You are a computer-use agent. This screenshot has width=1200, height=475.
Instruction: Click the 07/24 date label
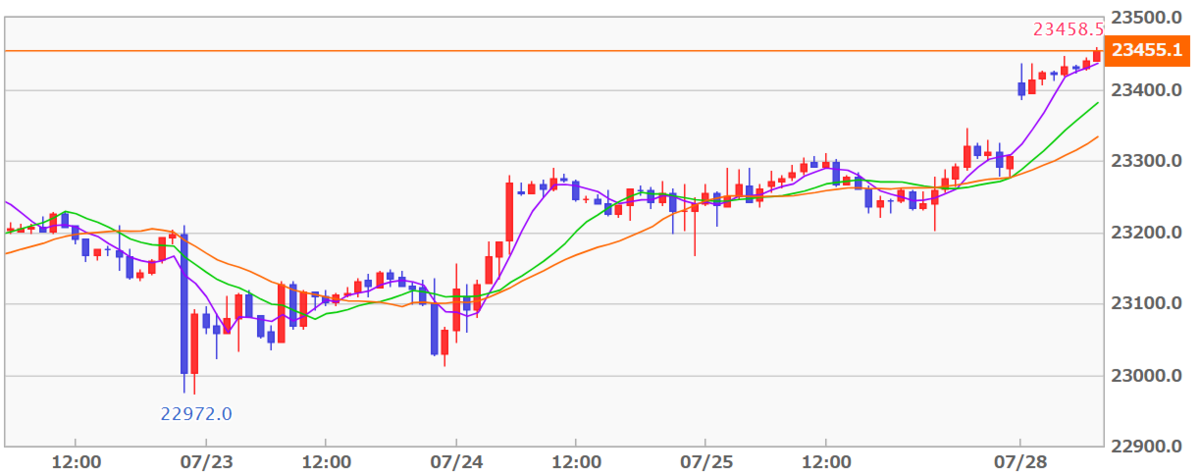[456, 462]
